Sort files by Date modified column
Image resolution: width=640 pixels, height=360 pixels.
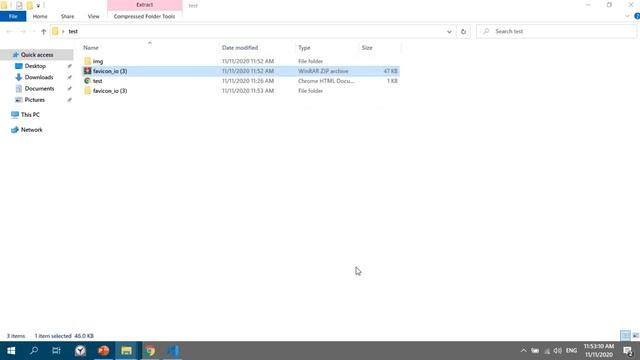(x=240, y=48)
